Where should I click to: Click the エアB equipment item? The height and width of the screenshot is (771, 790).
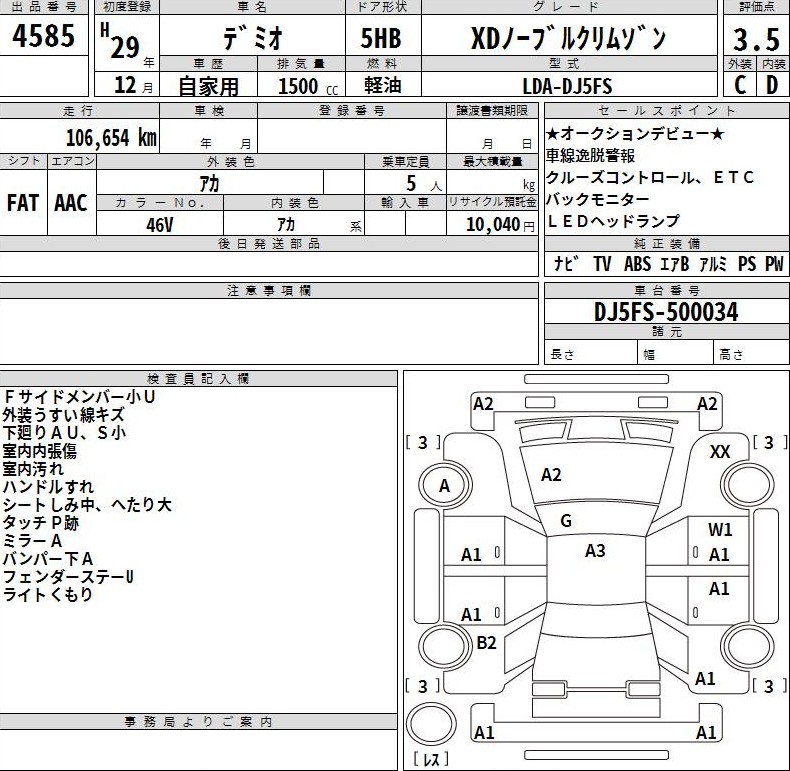pos(674,264)
